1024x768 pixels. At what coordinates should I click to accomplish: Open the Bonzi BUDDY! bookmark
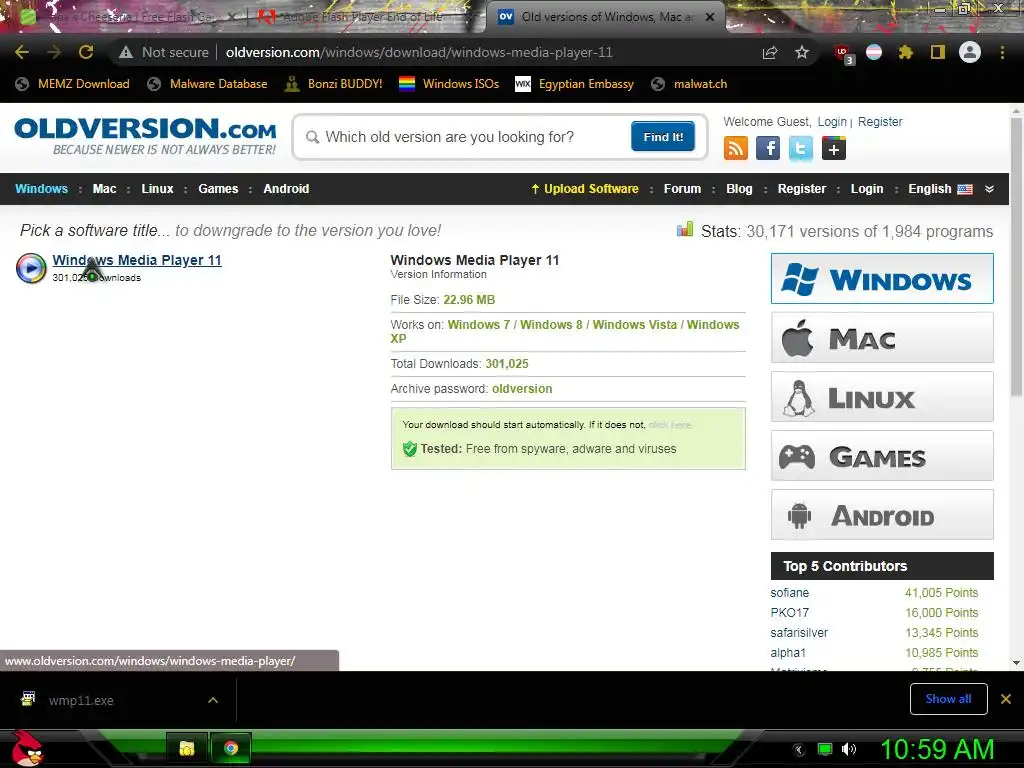click(x=334, y=84)
